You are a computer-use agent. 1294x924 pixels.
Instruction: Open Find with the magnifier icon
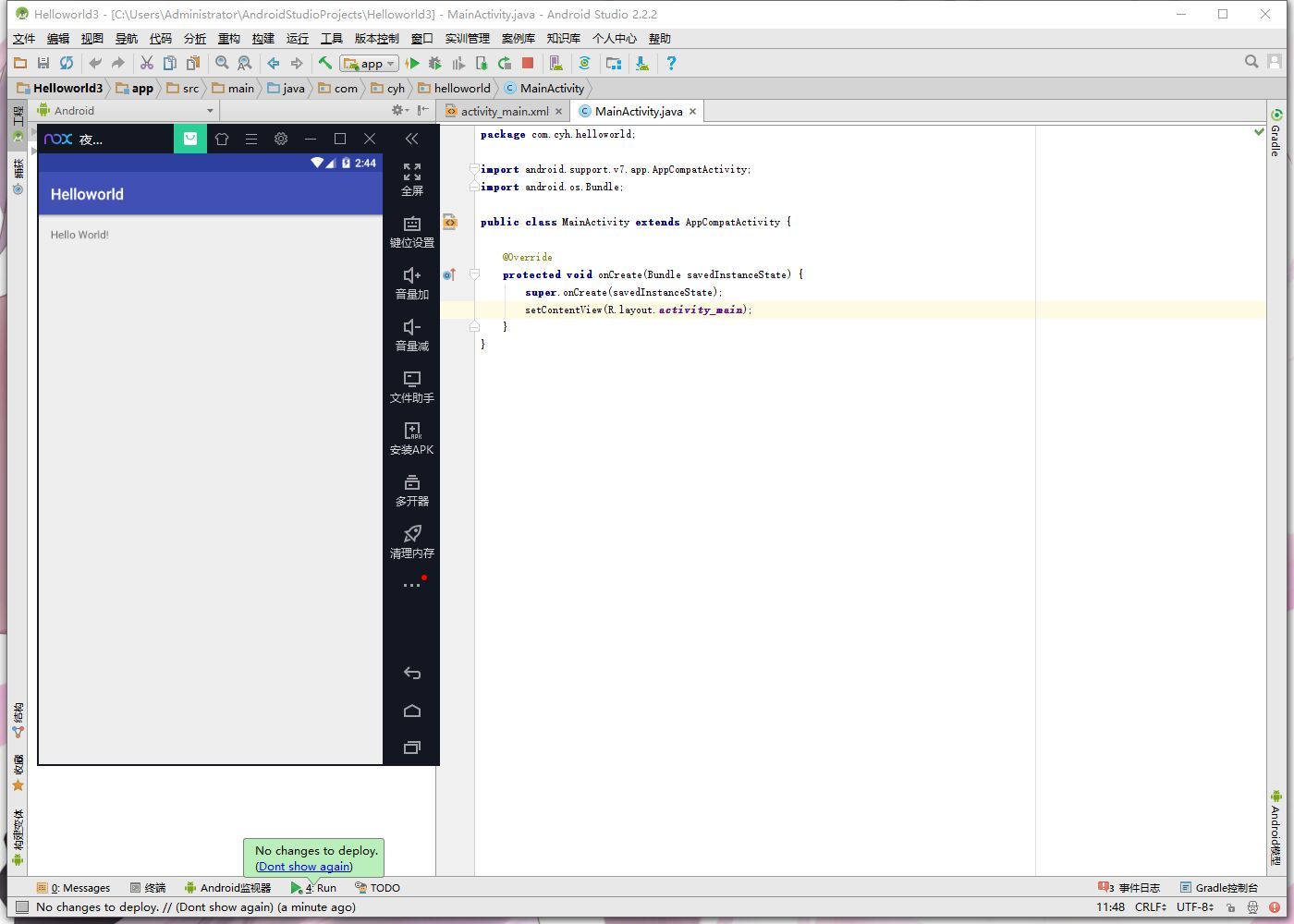coord(222,63)
